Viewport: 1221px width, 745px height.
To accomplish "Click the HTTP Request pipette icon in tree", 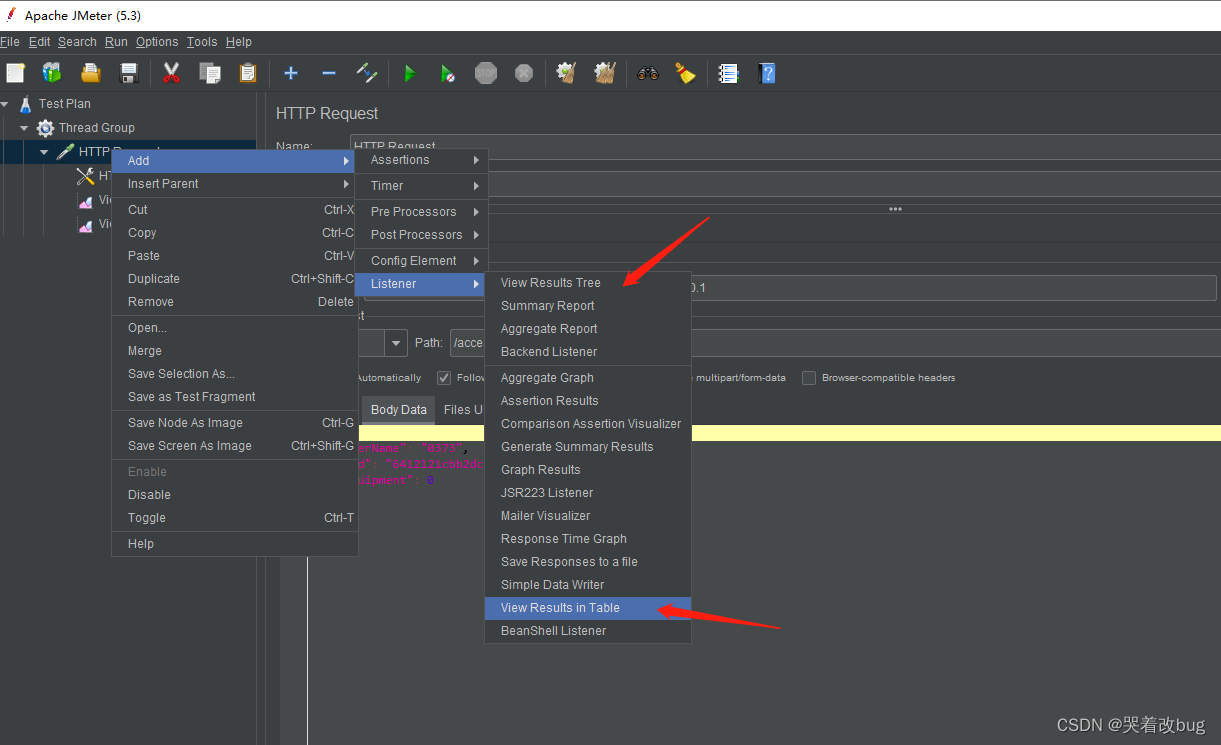I will (x=65, y=152).
